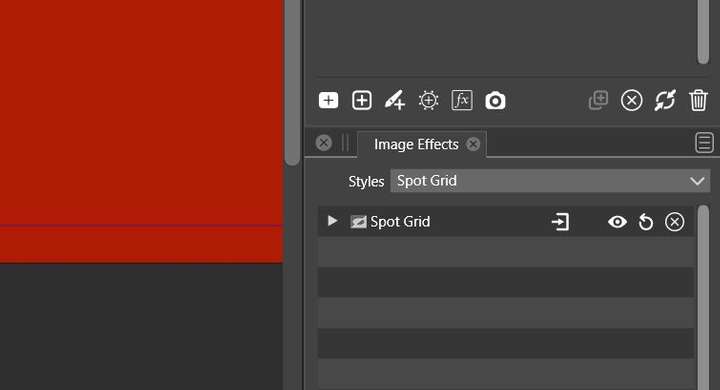
Task: Close the Image Effects tab
Action: (x=473, y=144)
